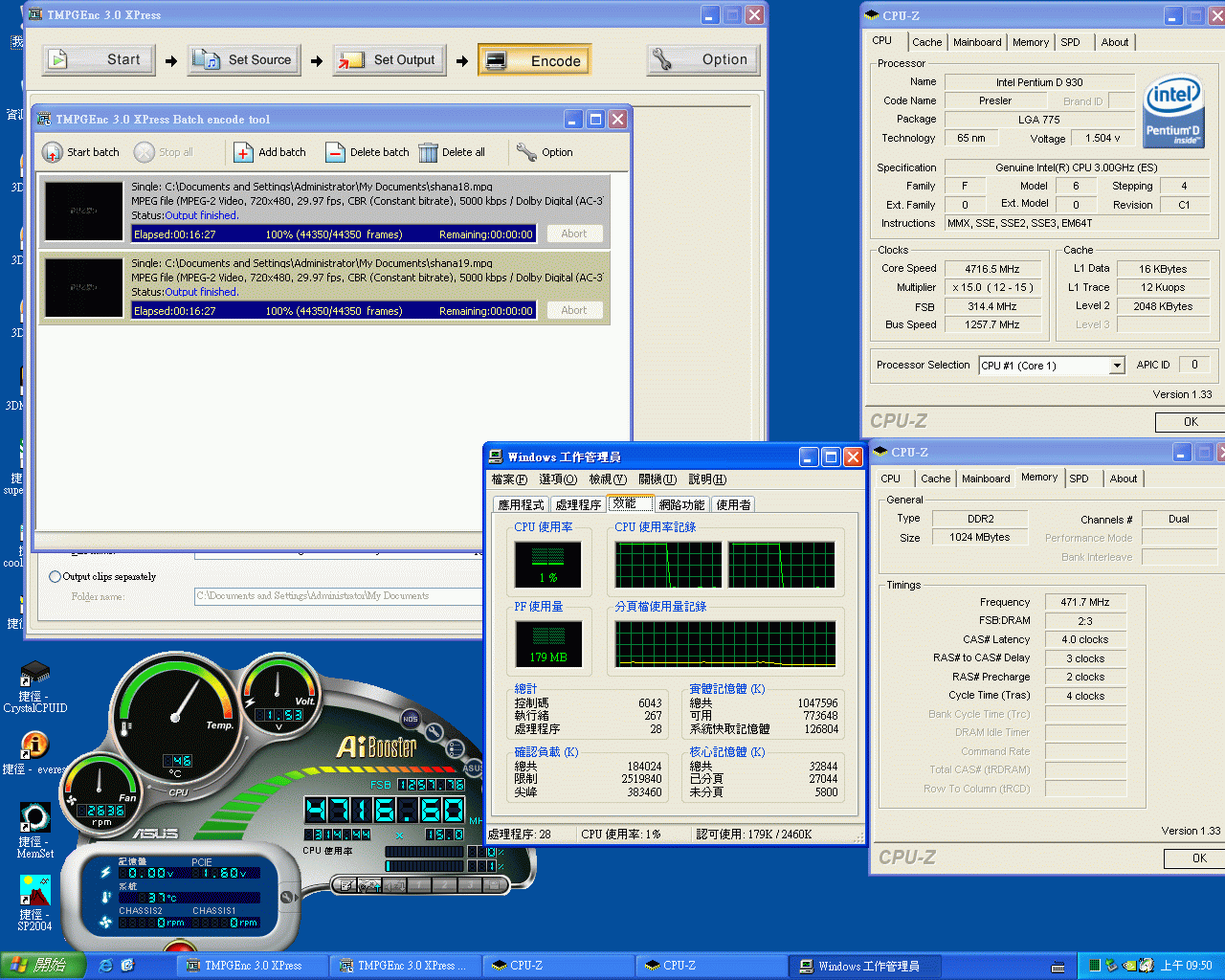Select profile 3 button in AI Booster
1225x980 pixels.
470,885
